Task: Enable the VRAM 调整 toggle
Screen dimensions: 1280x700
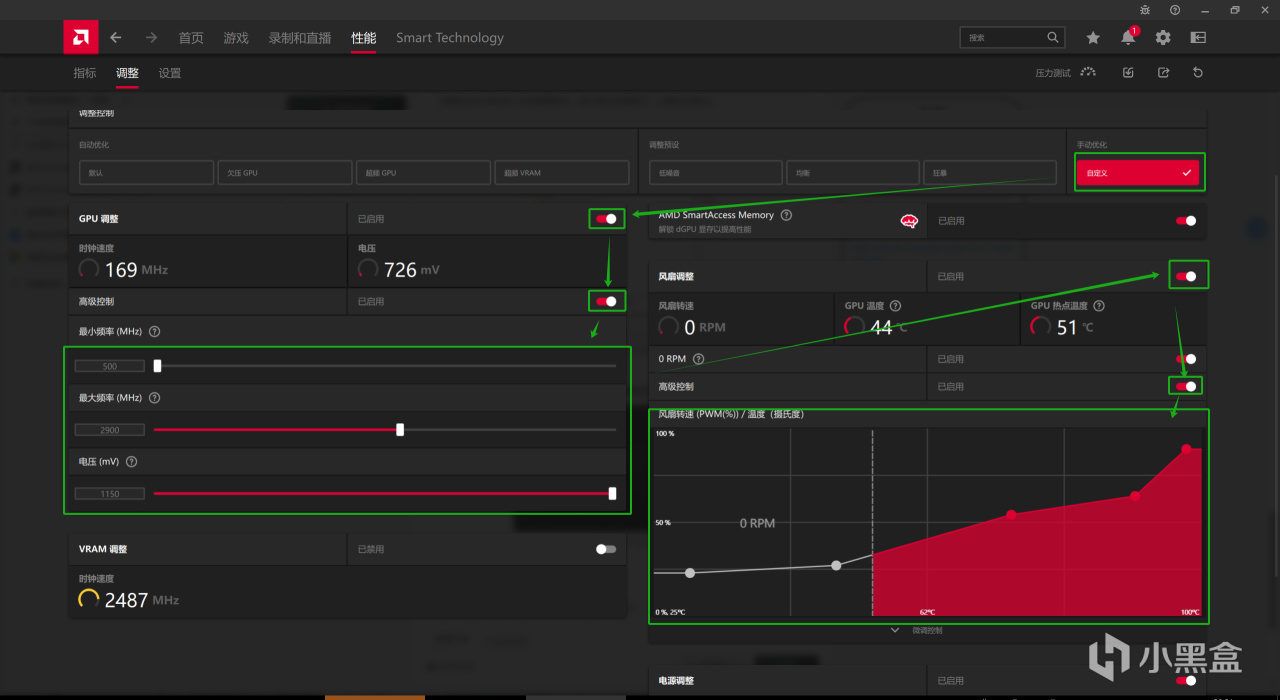Action: 606,549
